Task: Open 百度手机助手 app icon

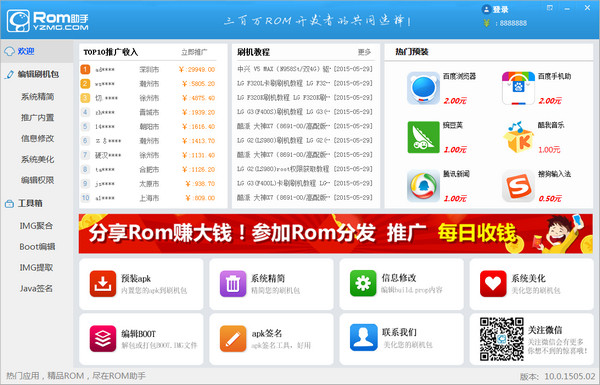Action: coord(518,88)
